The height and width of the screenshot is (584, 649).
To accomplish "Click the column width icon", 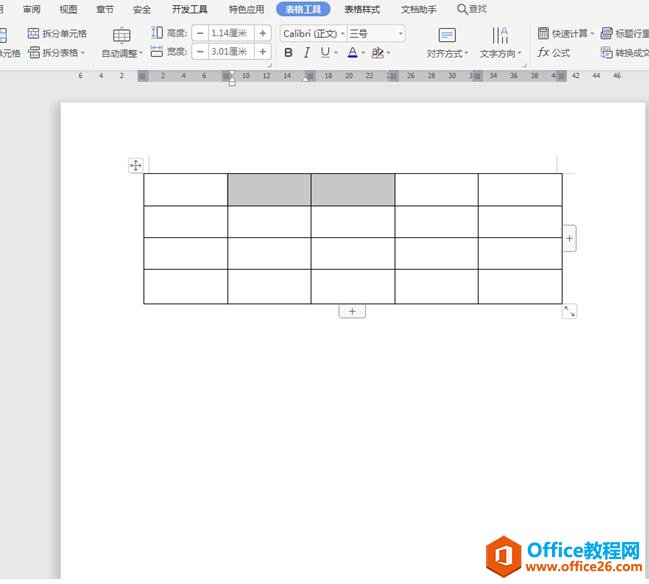I will 157,52.
